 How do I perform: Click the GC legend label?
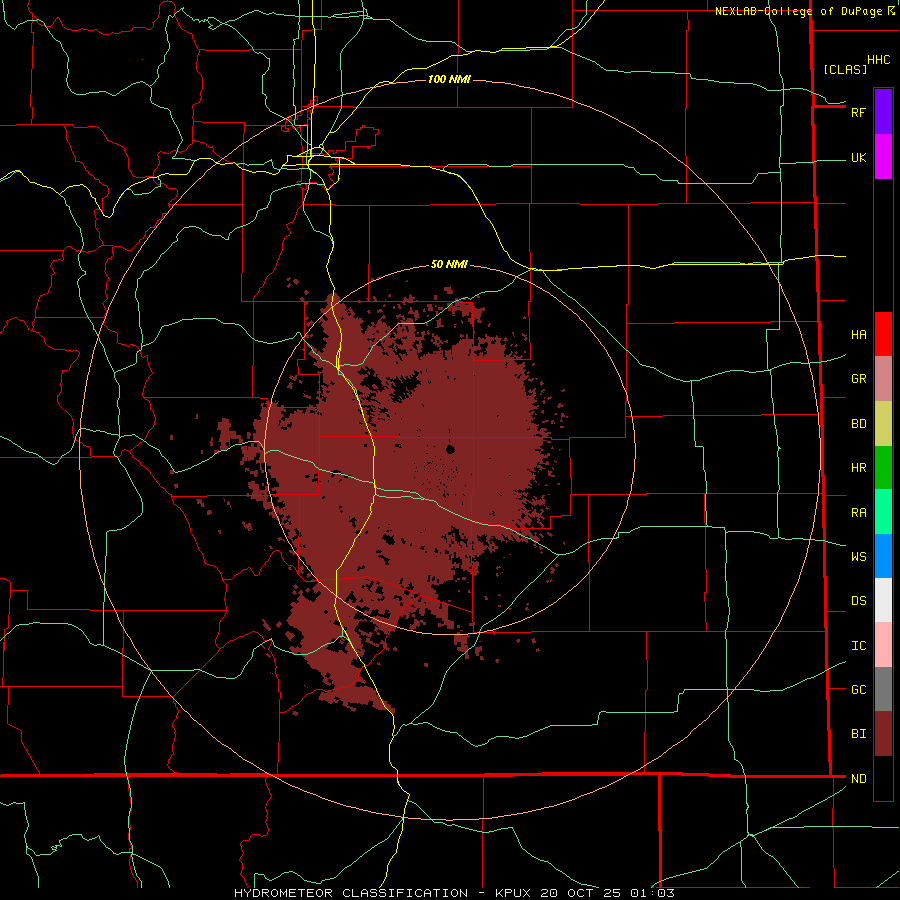click(x=858, y=690)
